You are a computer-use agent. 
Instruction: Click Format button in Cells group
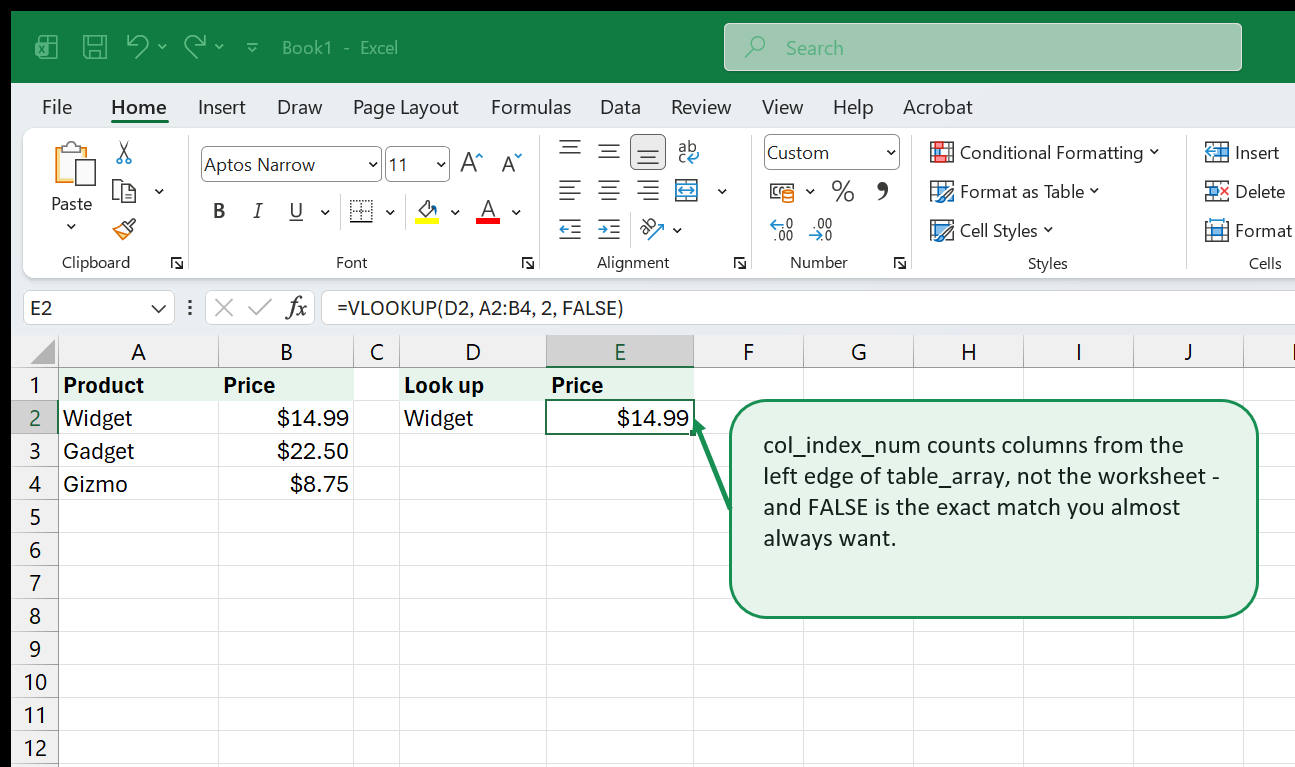pyautogui.click(x=1249, y=230)
